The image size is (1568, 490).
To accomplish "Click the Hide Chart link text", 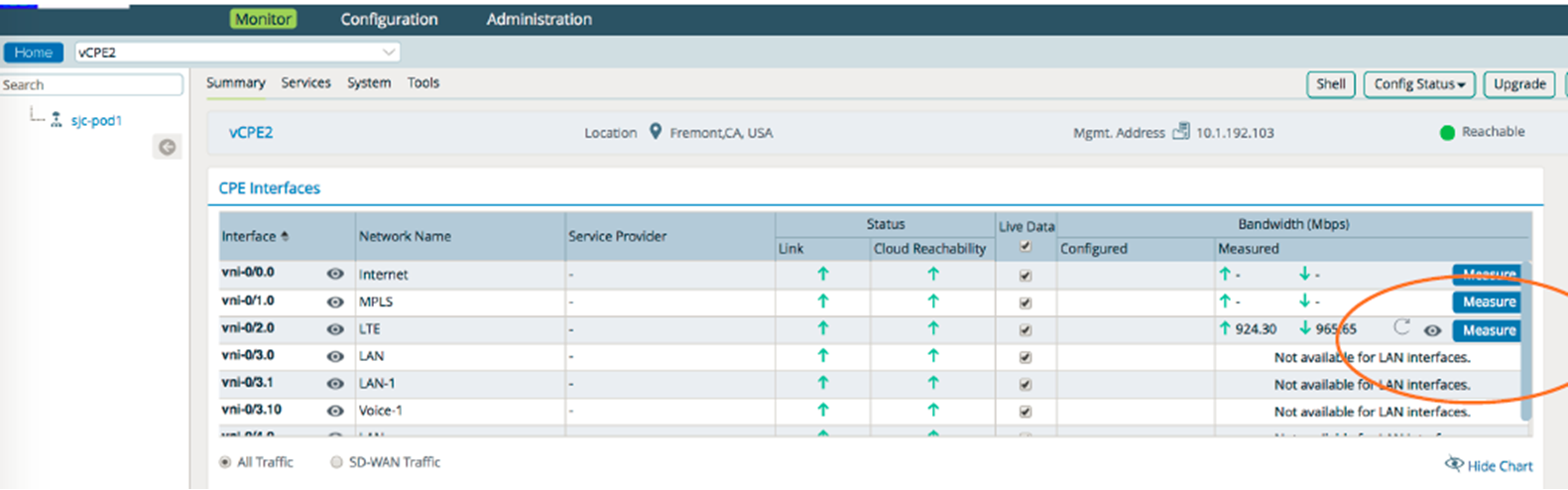I will pos(1500,465).
